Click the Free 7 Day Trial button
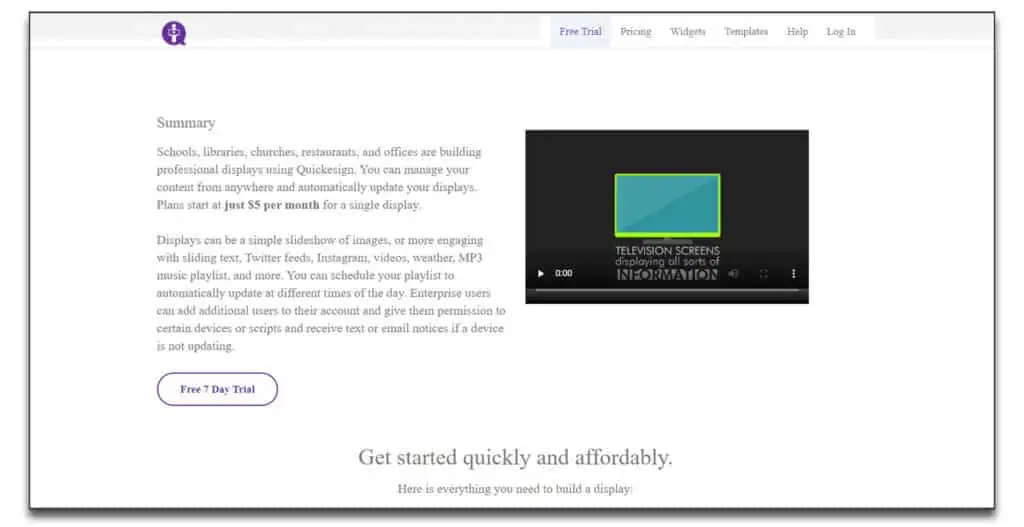The image size is (1024, 527). click(x=217, y=389)
